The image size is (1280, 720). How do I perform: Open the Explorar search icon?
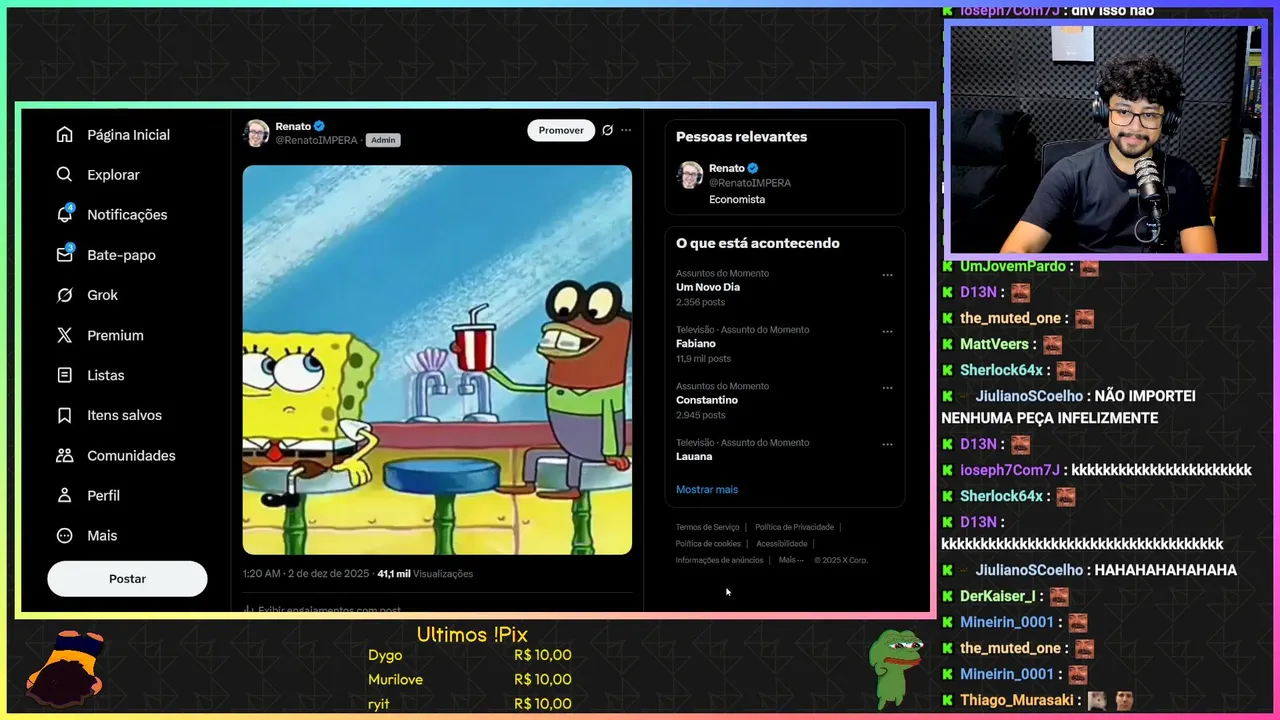click(x=65, y=175)
